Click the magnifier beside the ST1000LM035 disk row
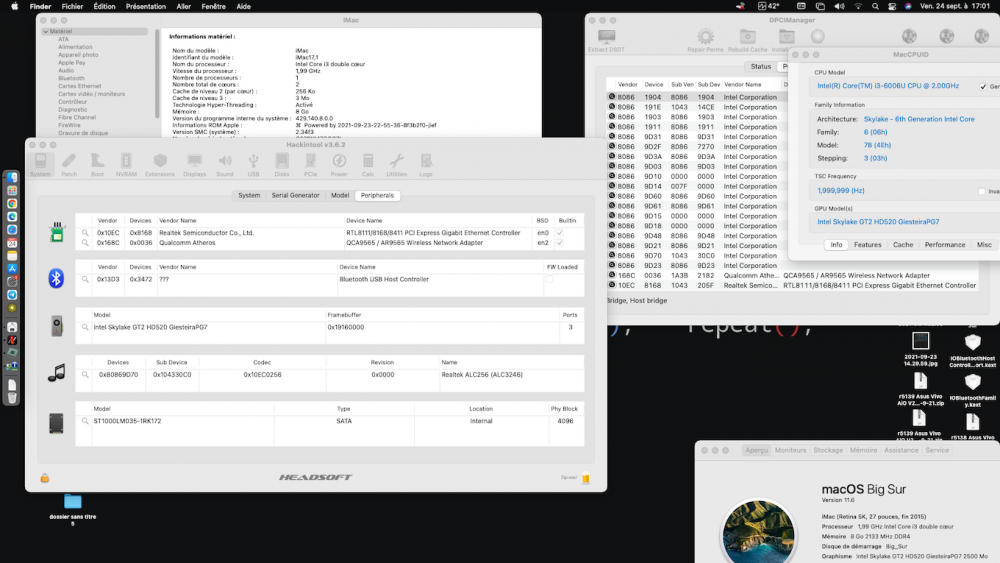 tap(85, 421)
